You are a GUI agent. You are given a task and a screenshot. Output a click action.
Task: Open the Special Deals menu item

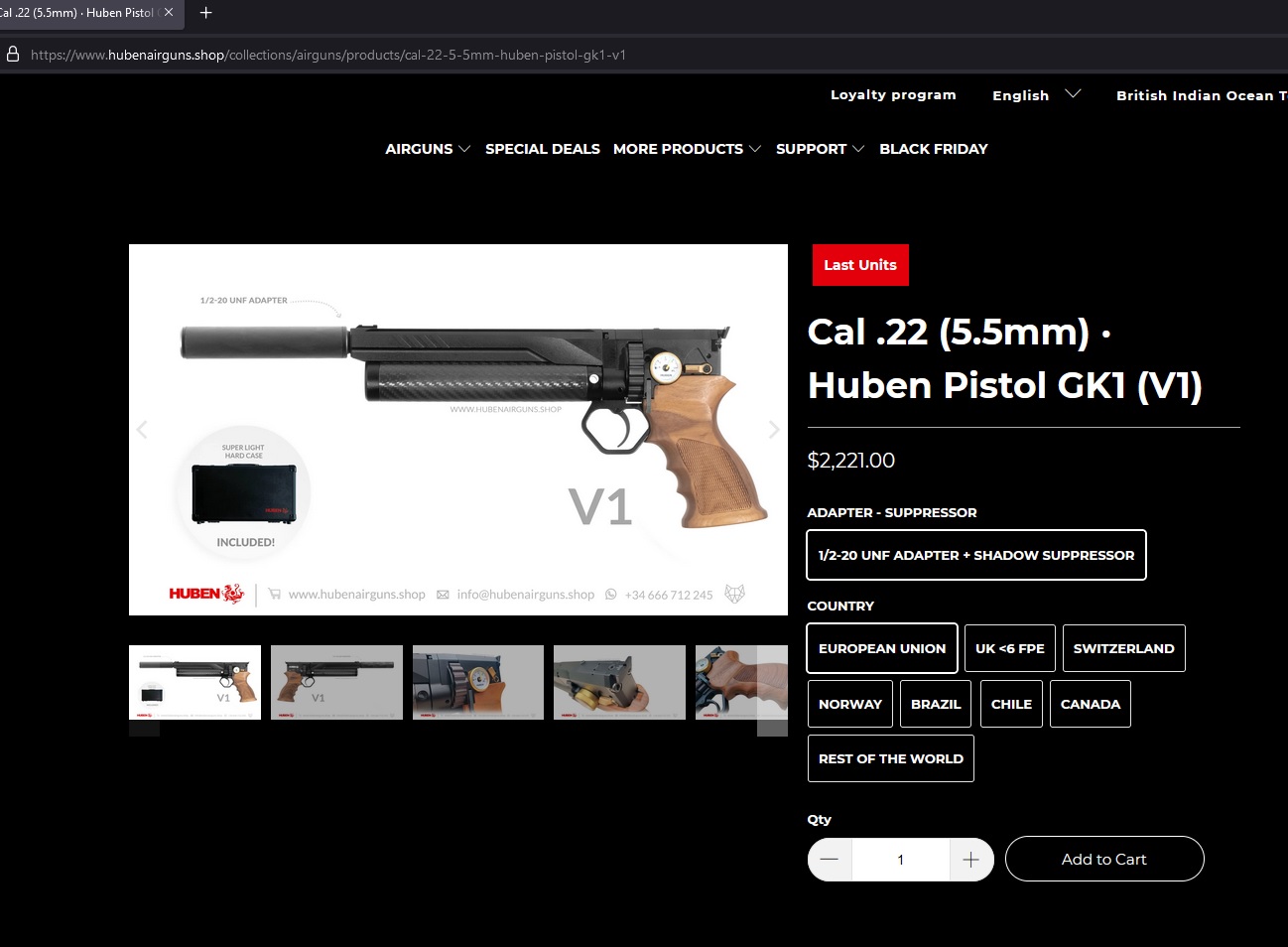point(543,149)
